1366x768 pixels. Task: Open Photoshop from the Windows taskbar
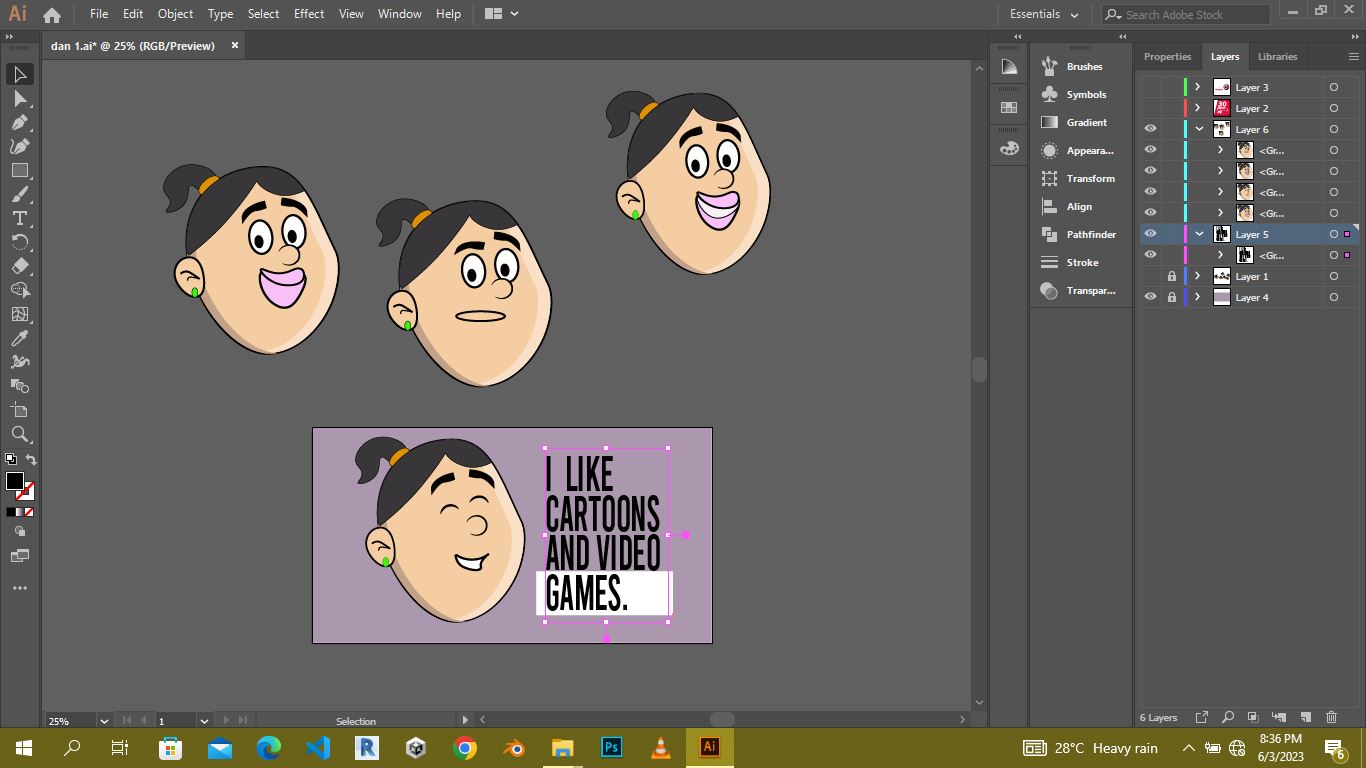[611, 747]
